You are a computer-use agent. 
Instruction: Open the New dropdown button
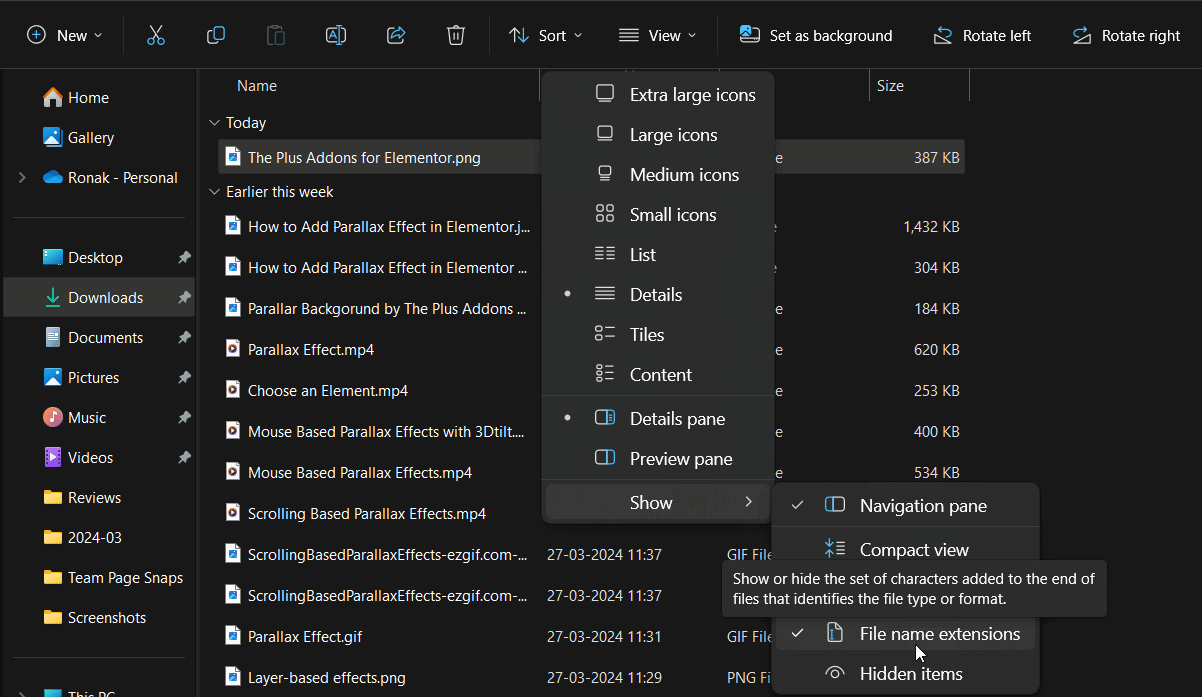point(65,35)
